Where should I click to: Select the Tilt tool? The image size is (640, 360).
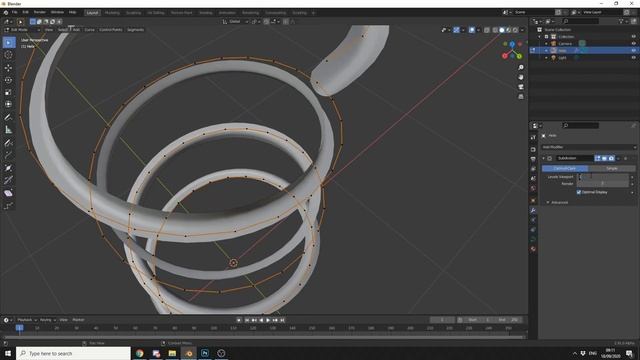point(9,180)
